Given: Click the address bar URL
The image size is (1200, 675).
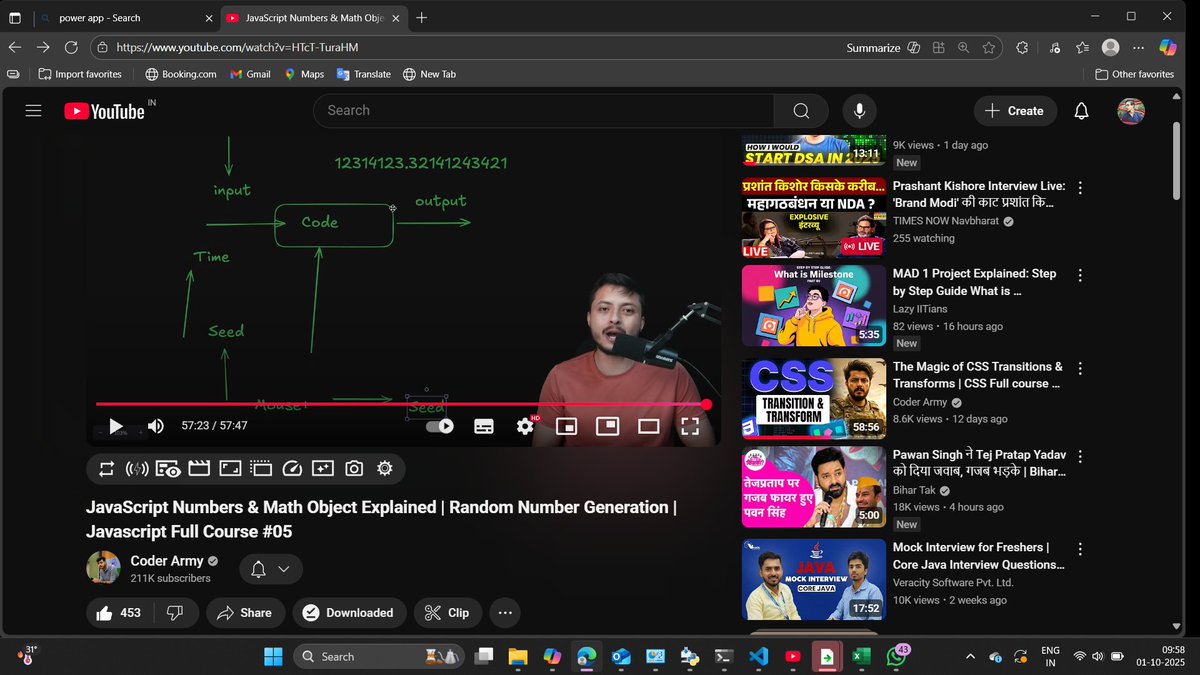Looking at the screenshot, I should coord(237,47).
